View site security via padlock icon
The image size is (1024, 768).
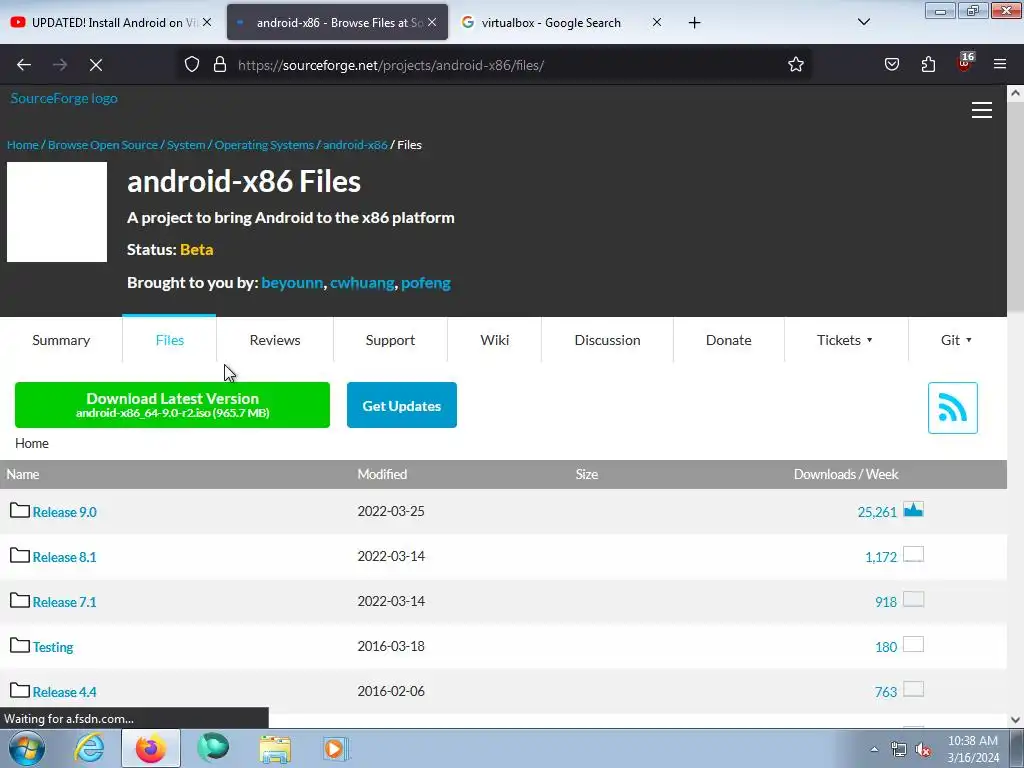click(220, 65)
